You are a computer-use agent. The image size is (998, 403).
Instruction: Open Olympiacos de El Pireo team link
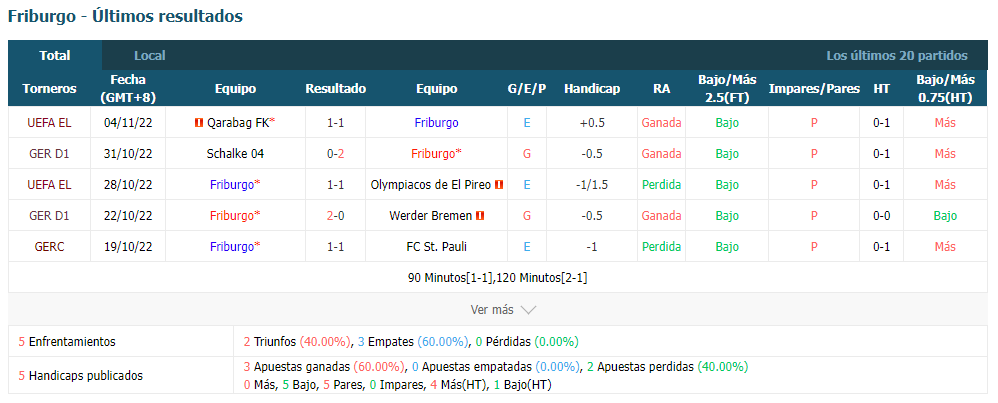431,185
